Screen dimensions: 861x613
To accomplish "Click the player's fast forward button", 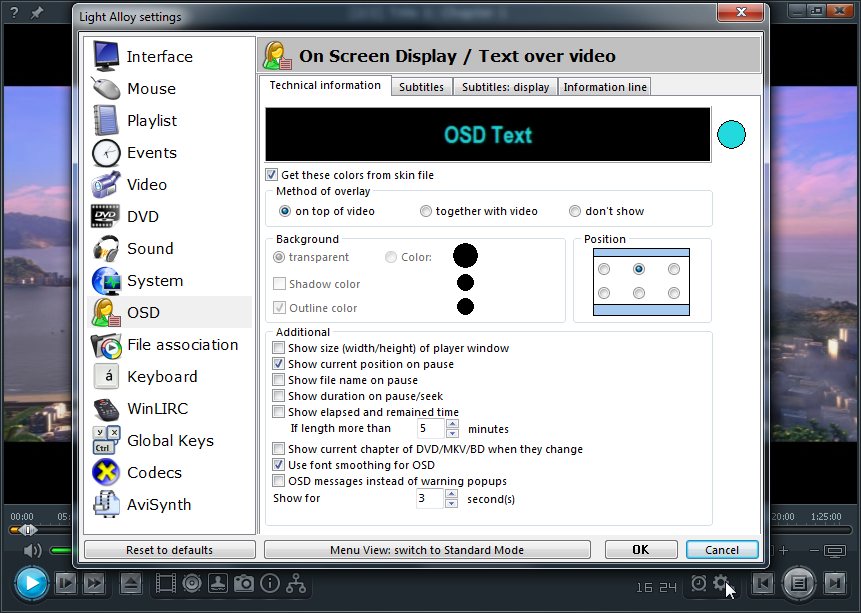I will point(94,583).
